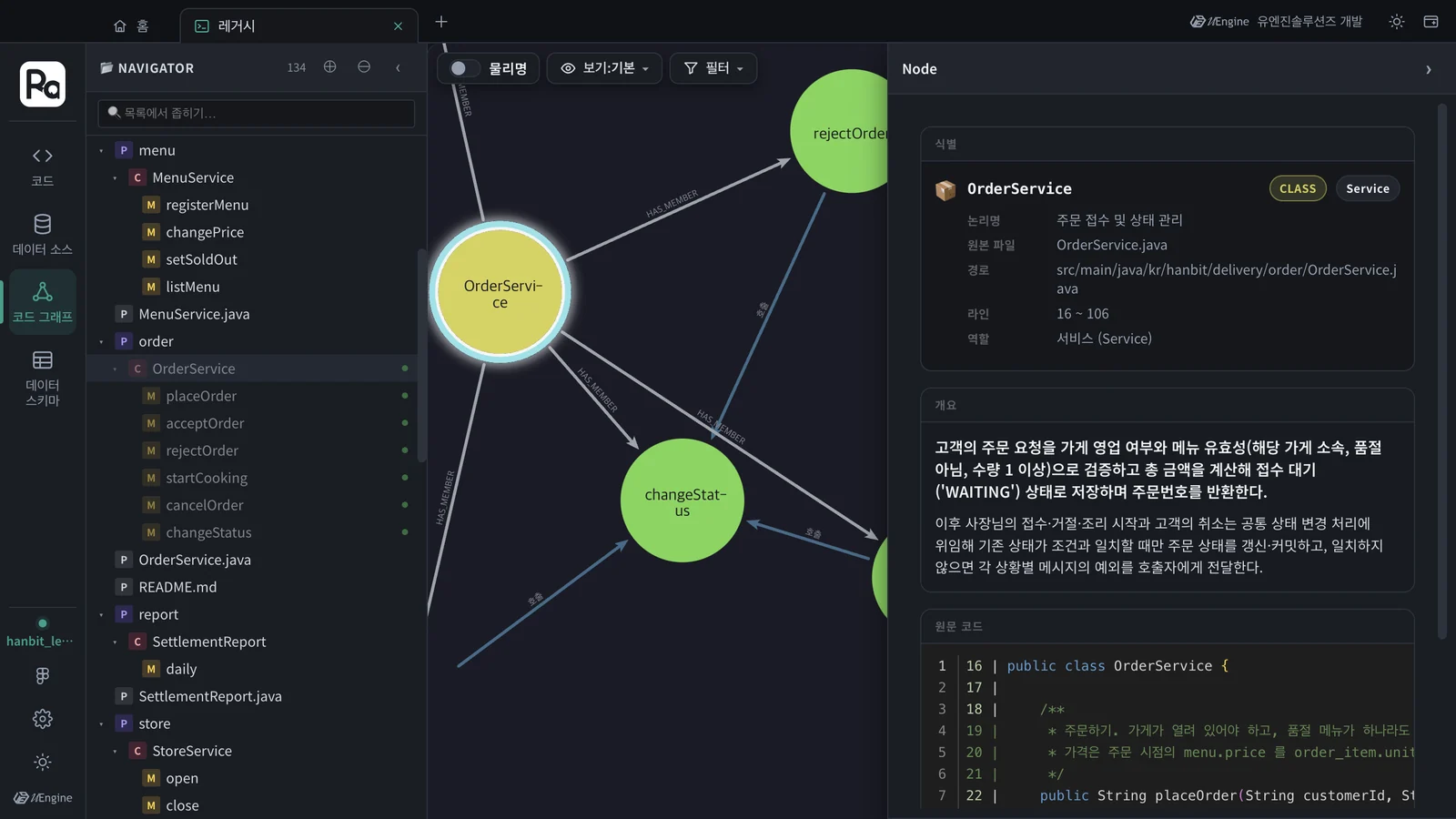Click the search field 목록에서 좁히기

click(257, 113)
